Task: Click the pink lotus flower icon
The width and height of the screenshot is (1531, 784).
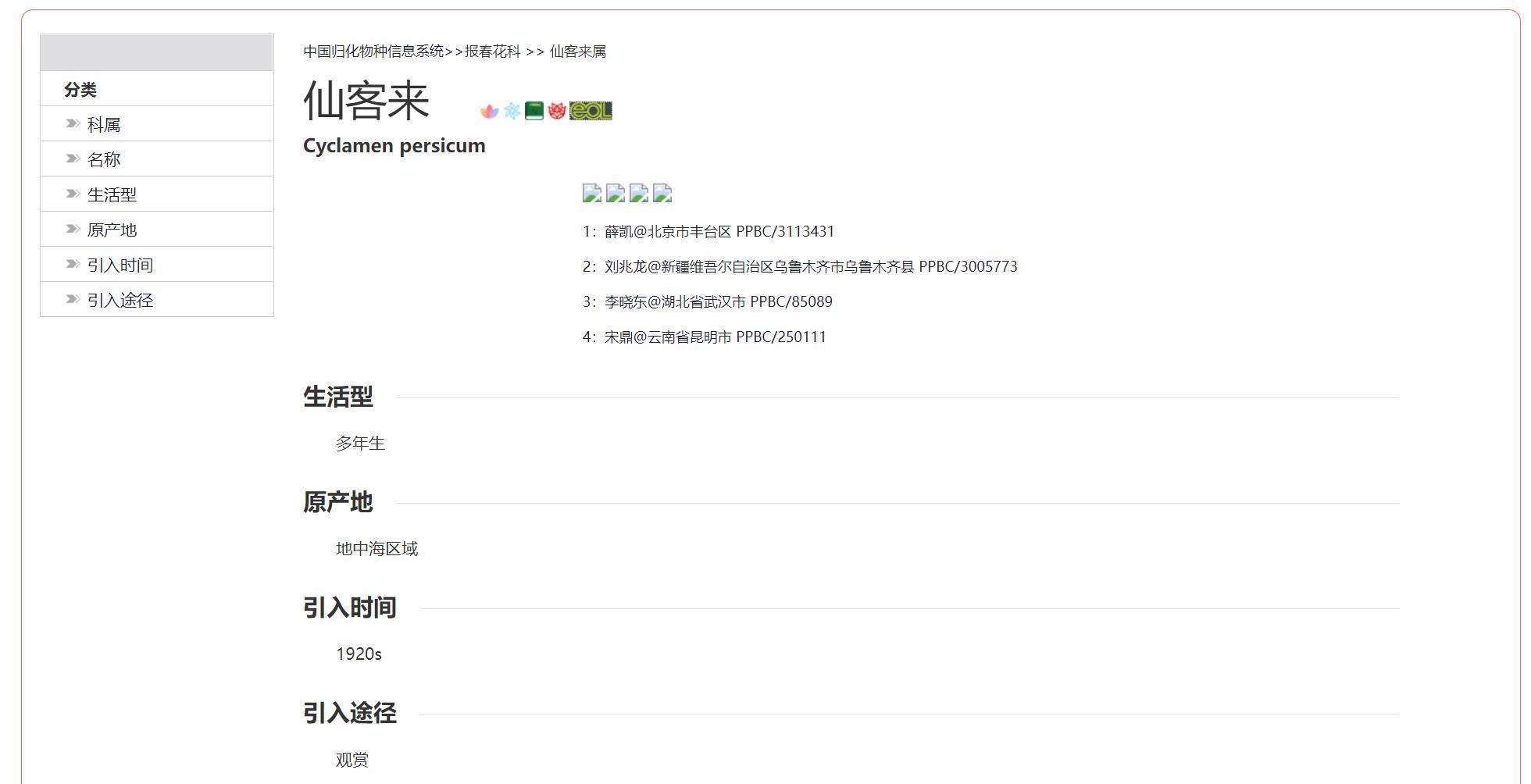Action: pos(489,112)
